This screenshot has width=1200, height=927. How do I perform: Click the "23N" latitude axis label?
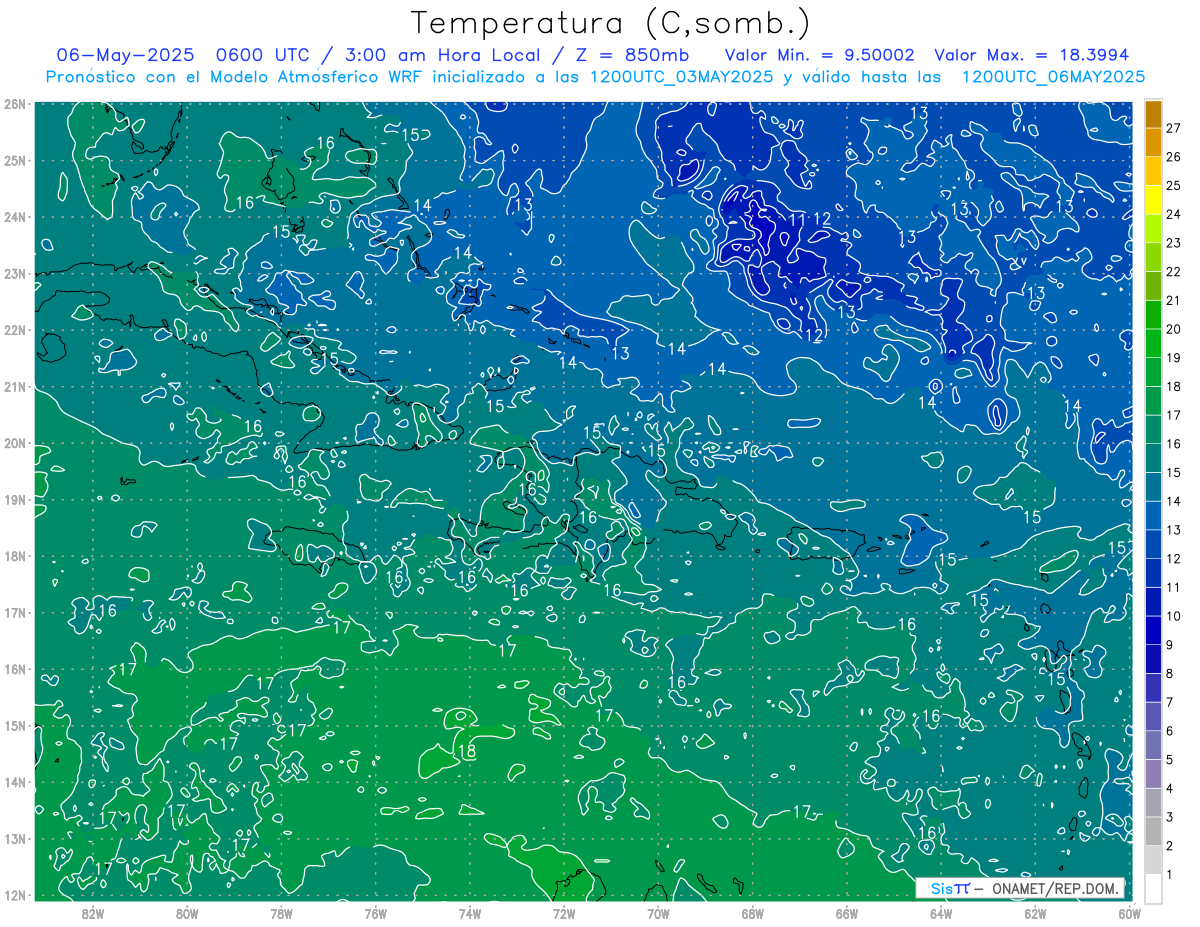(x=15, y=273)
